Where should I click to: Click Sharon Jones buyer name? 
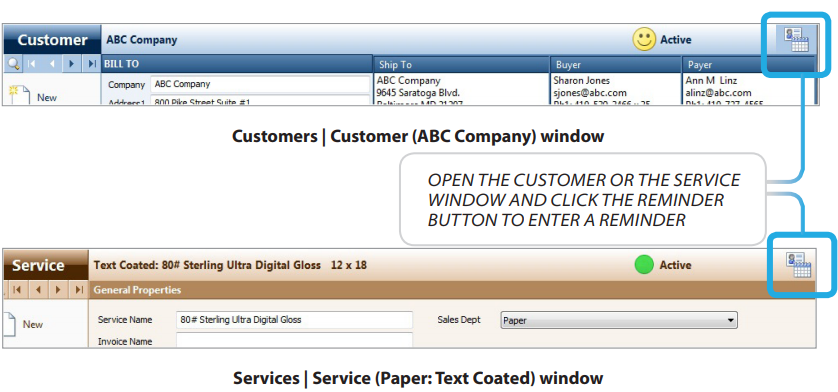click(x=581, y=81)
